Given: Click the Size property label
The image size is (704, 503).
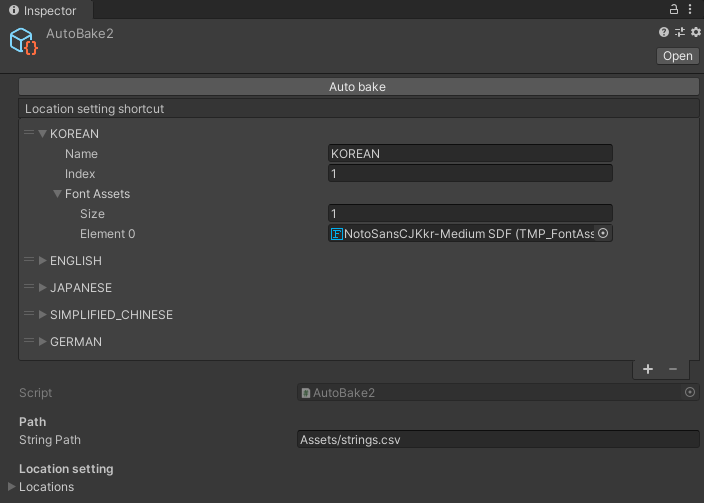Looking at the screenshot, I should click(x=92, y=214).
